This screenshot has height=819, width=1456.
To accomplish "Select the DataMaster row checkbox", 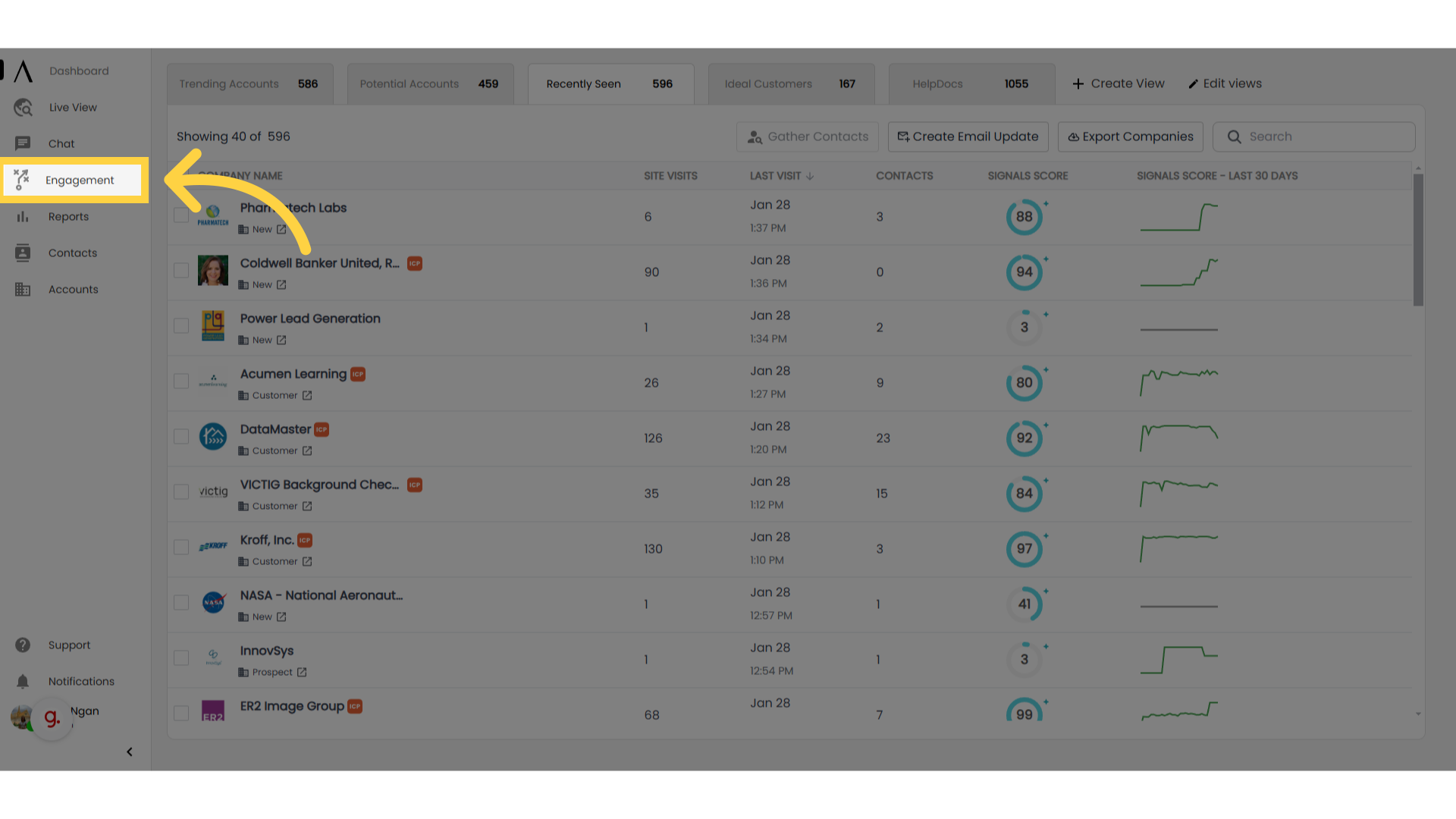I will point(181,437).
